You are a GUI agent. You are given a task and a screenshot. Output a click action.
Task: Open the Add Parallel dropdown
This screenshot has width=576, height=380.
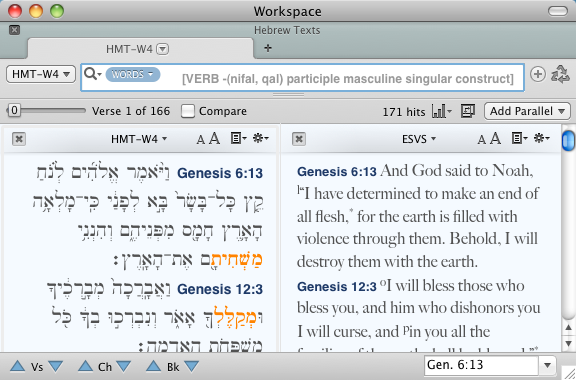527,111
